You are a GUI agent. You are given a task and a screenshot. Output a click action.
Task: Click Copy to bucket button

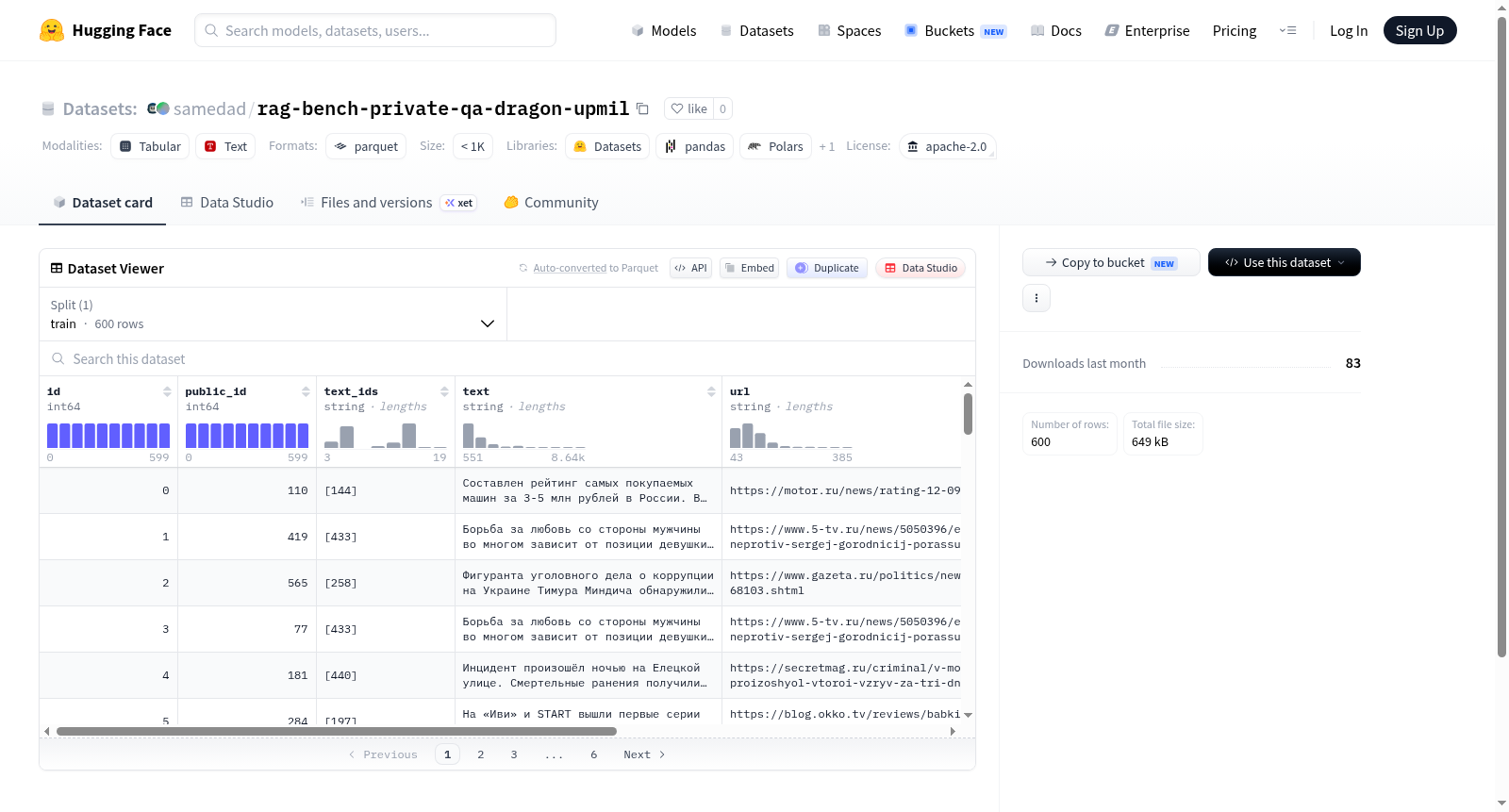tap(1111, 262)
